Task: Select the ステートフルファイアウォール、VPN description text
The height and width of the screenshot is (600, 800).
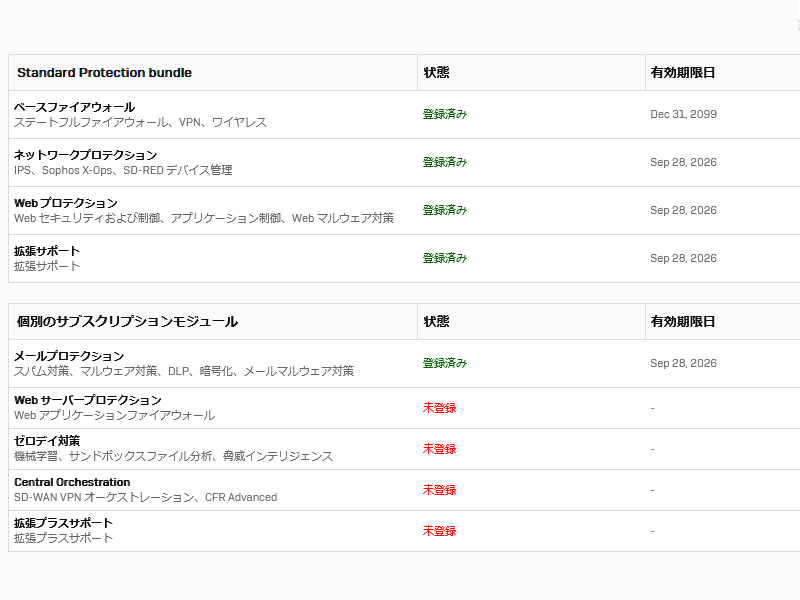Action: [x=140, y=122]
